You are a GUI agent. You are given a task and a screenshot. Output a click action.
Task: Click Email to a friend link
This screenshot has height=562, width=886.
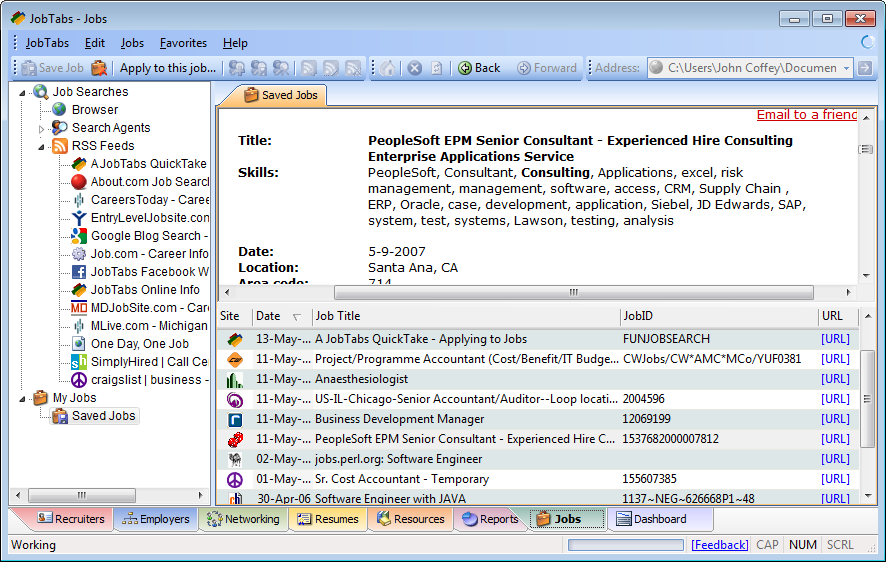point(806,115)
